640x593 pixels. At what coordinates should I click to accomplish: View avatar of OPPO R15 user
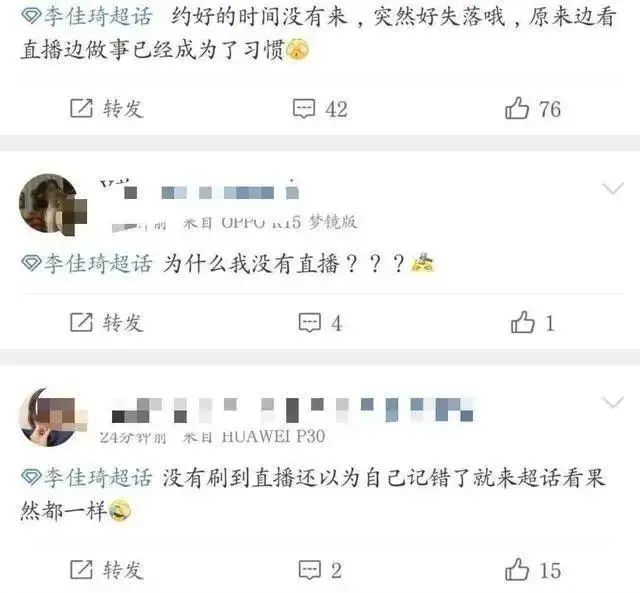tap(53, 204)
